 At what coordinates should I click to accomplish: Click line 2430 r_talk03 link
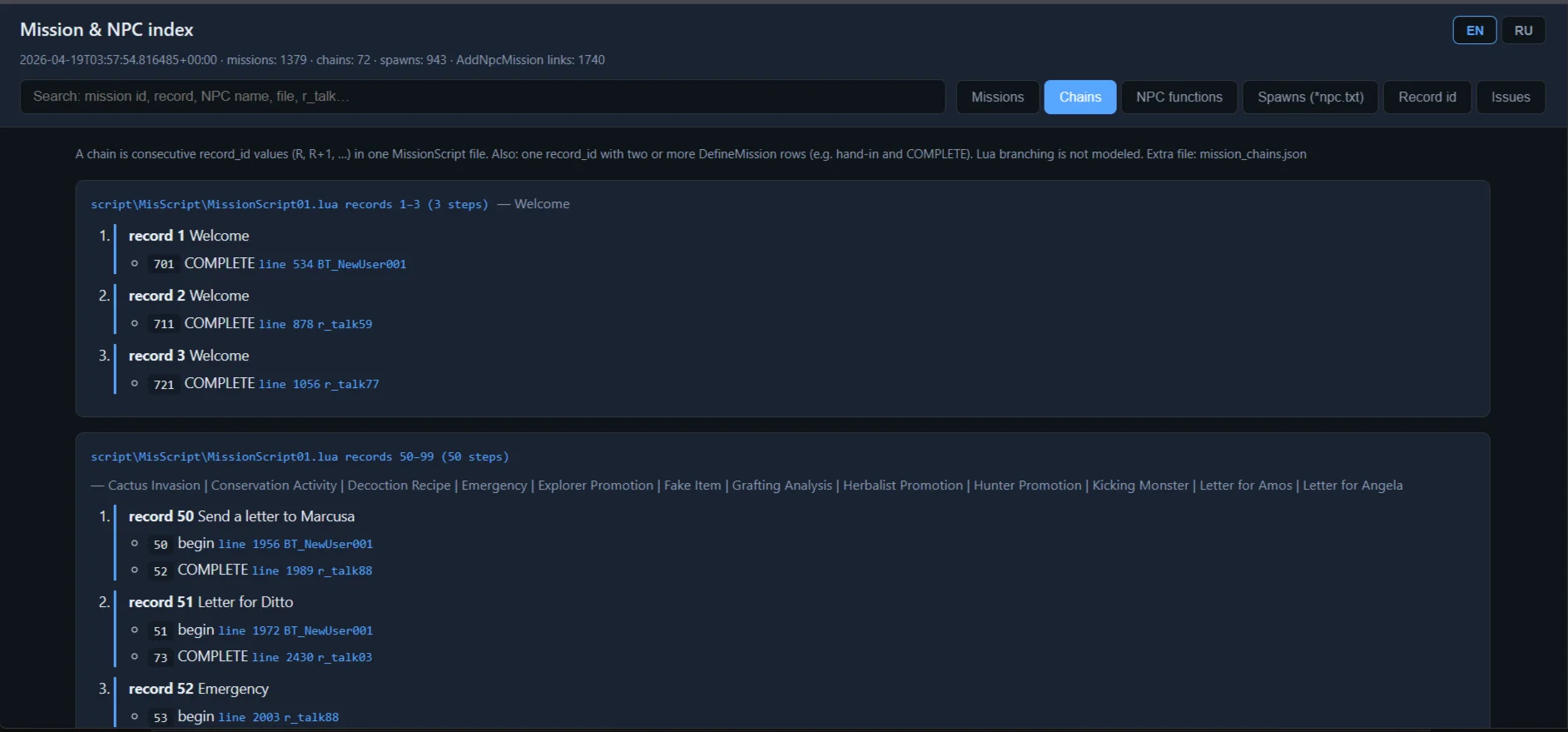[312, 658]
